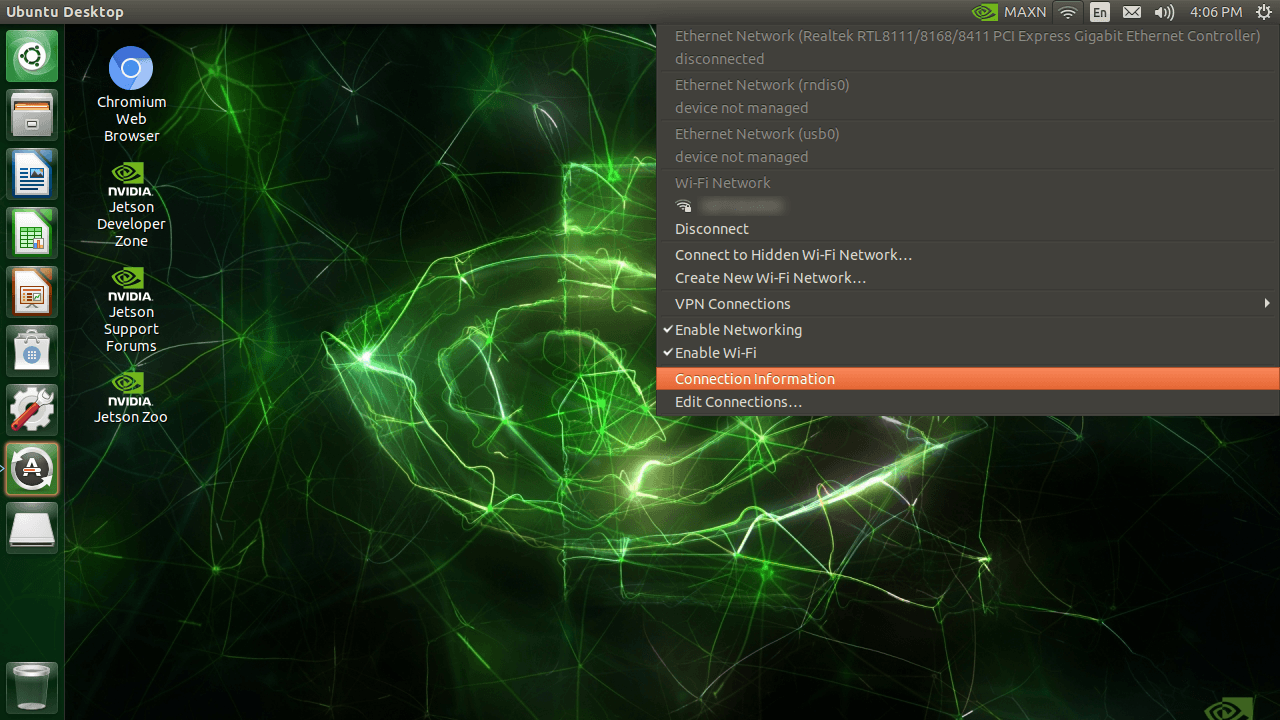The width and height of the screenshot is (1280, 720).
Task: Open Jetson Developer Zone desktop shortcut
Action: [x=131, y=205]
